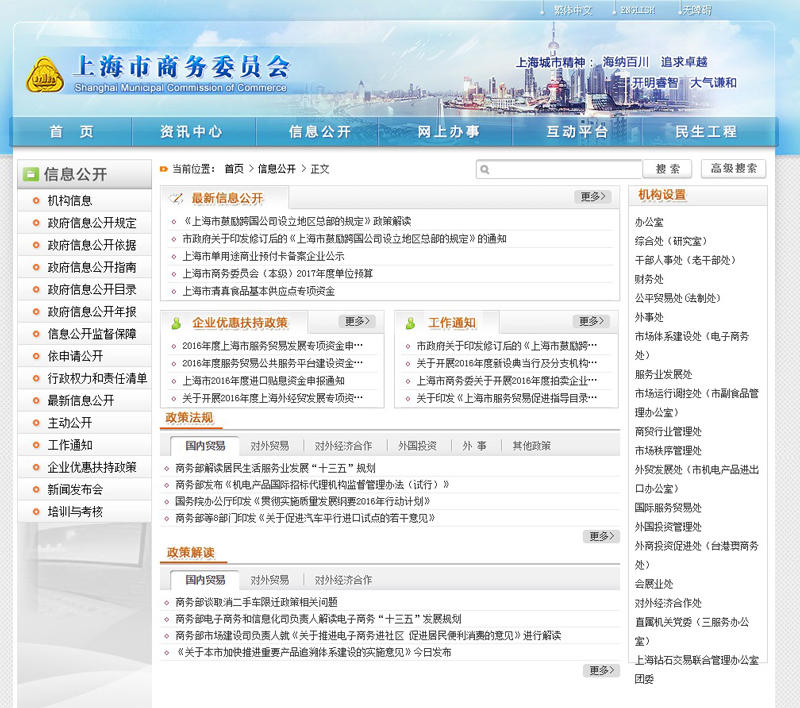
Task: Open 上海钻石交易联合管理办公室 link
Action: coord(697,660)
